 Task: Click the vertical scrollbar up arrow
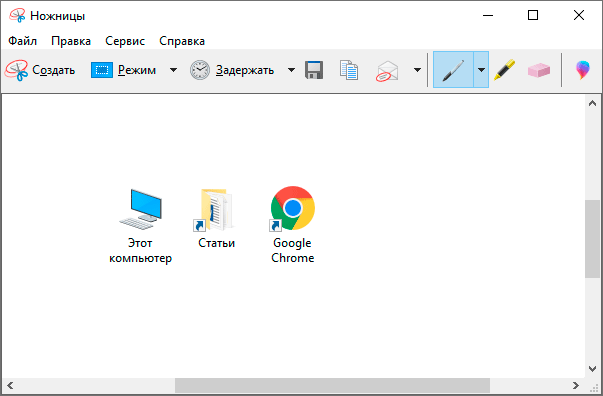point(592,103)
